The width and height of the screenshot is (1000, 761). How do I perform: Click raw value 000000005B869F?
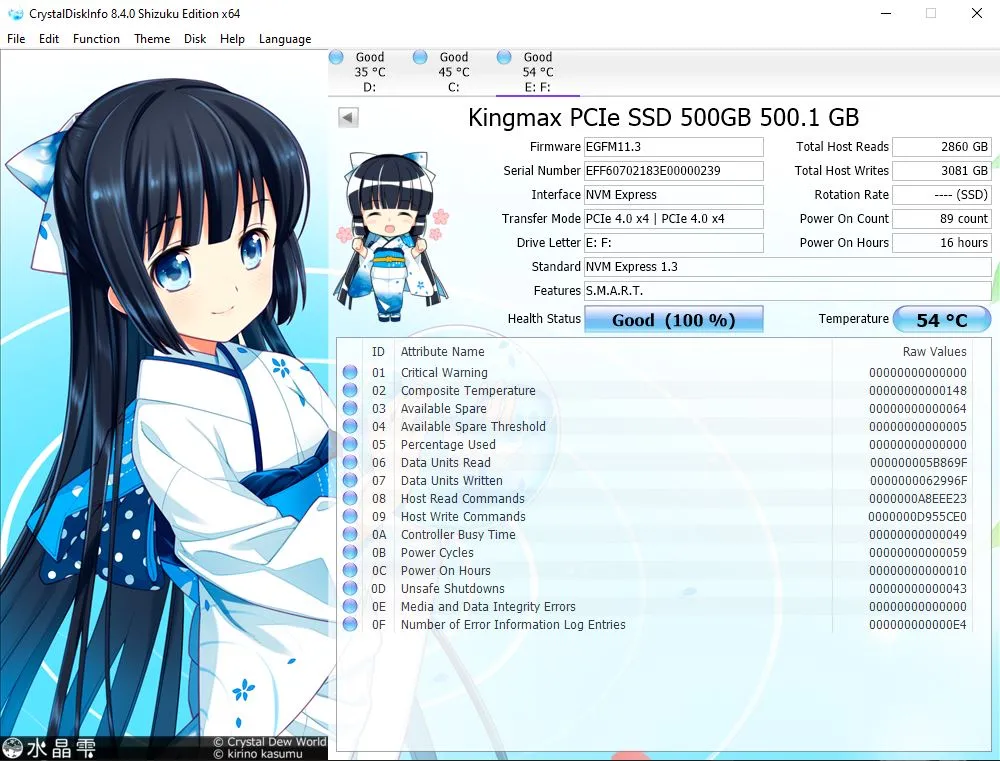(x=918, y=462)
